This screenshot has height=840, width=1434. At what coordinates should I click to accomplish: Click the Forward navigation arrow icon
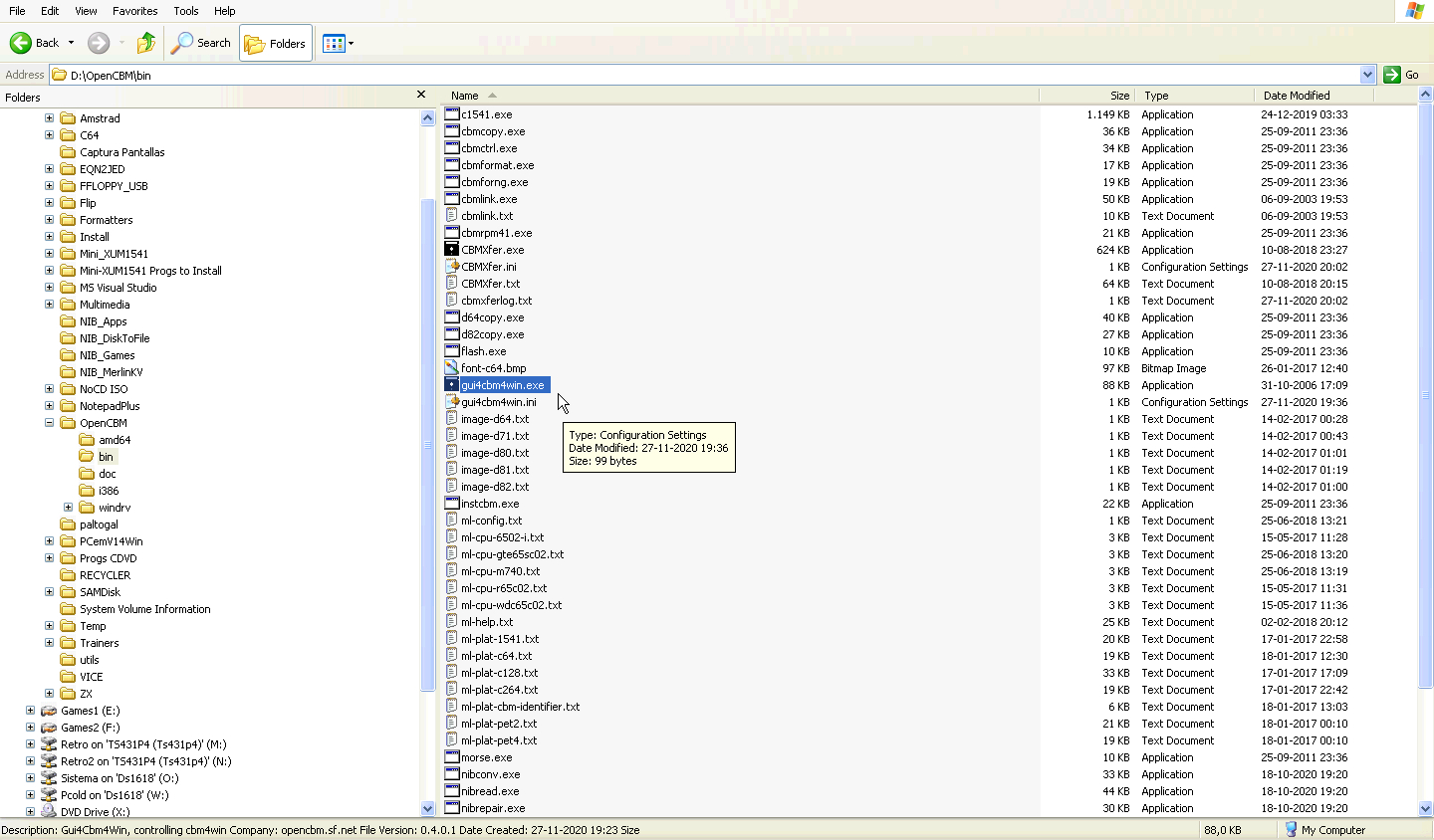[x=99, y=43]
